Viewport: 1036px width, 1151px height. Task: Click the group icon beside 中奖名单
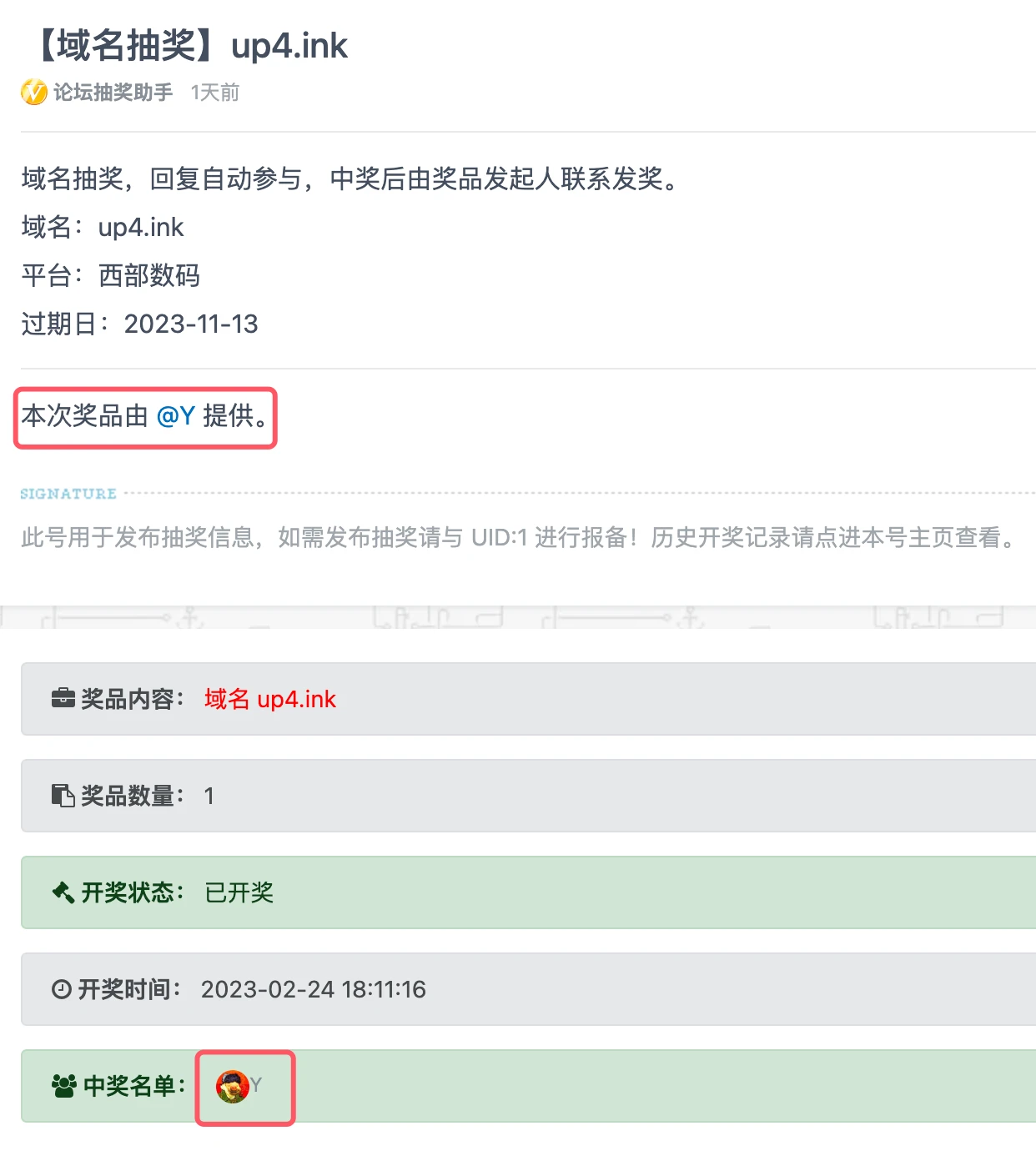pyautogui.click(x=64, y=1086)
